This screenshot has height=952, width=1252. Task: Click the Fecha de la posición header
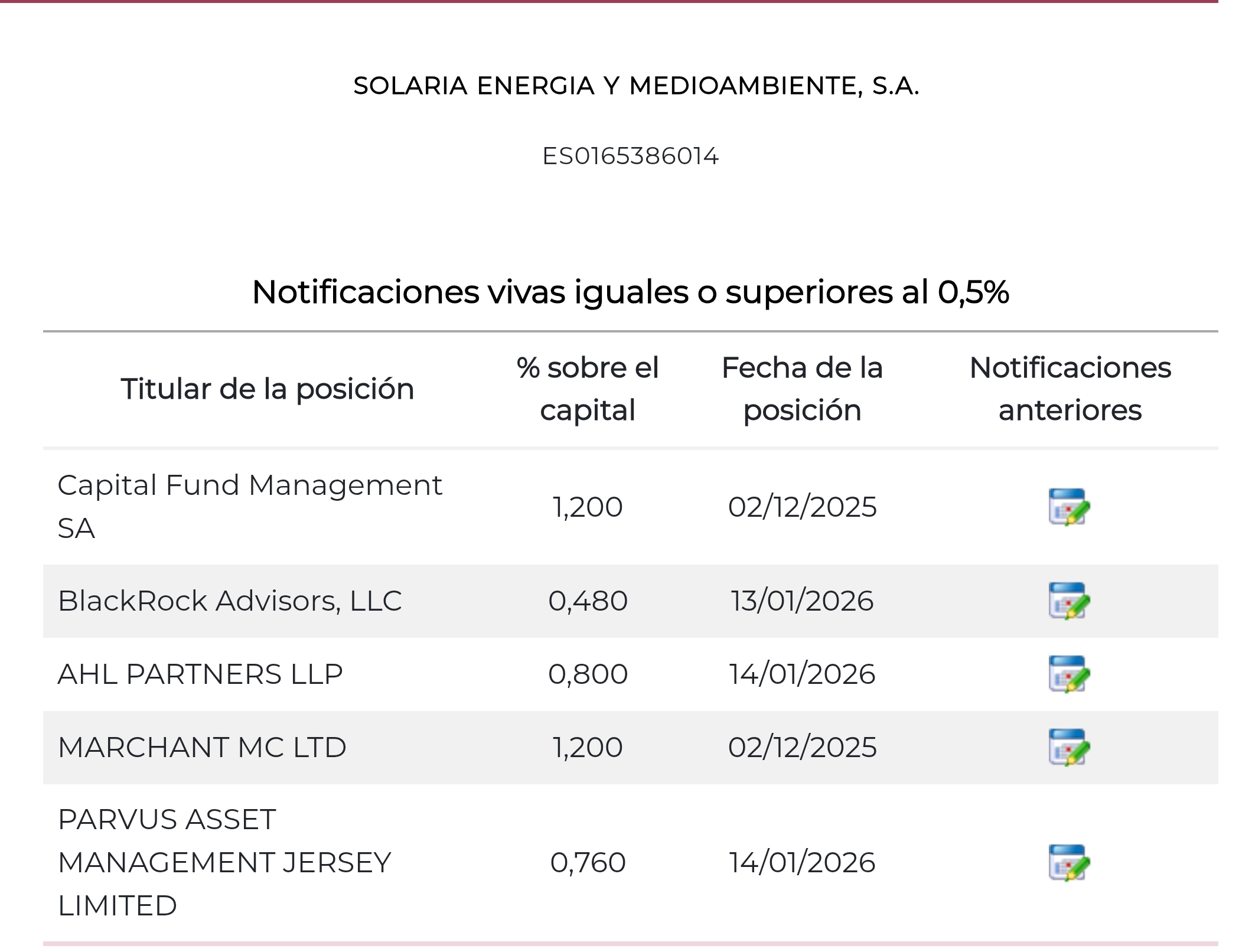tap(802, 389)
